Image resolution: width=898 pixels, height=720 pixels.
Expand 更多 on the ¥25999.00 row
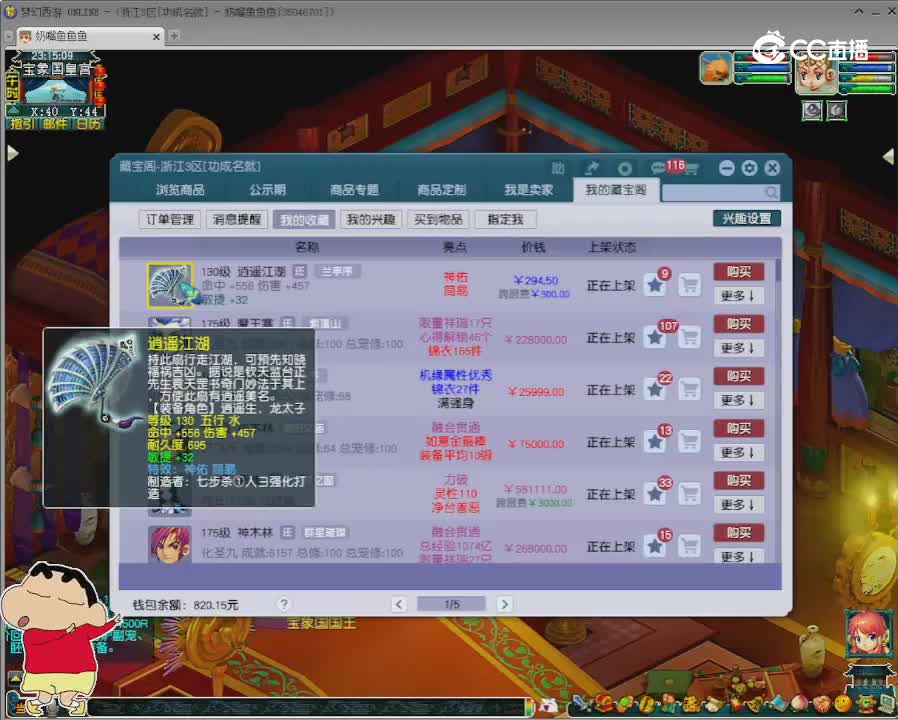(x=739, y=400)
